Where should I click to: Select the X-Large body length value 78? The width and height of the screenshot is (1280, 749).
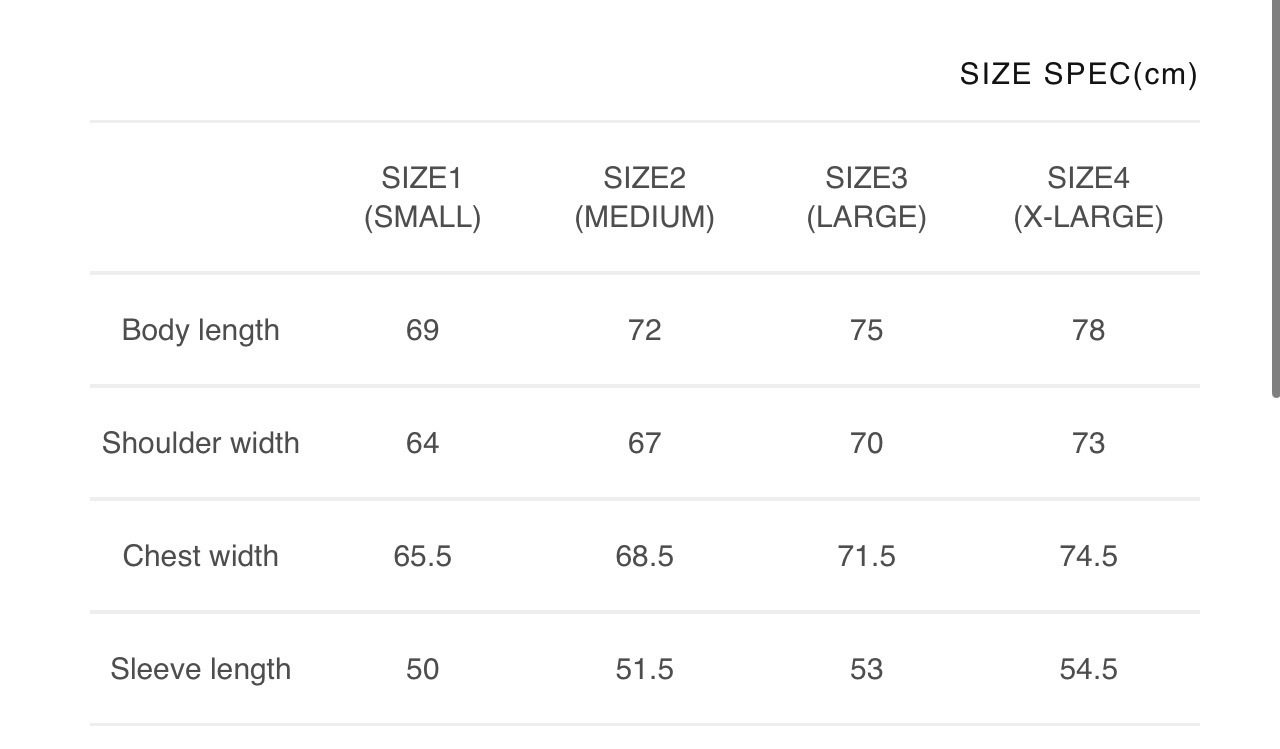[1088, 330]
